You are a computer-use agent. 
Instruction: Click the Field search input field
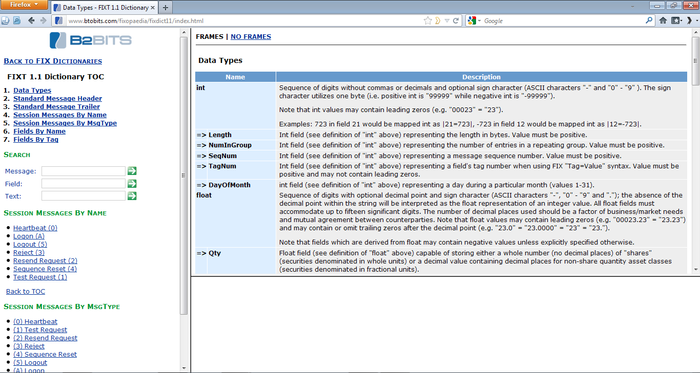[83, 183]
